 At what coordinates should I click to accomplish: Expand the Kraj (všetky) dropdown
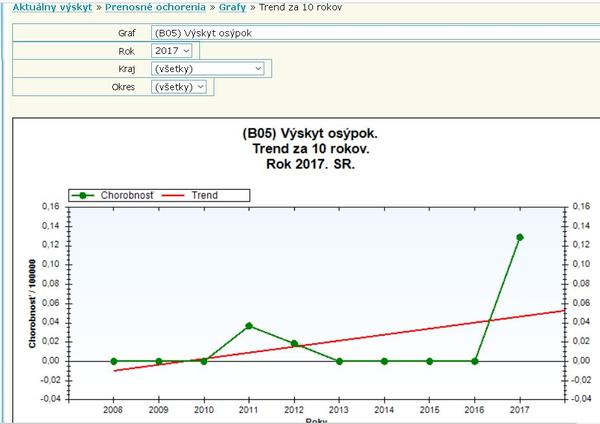(x=208, y=68)
